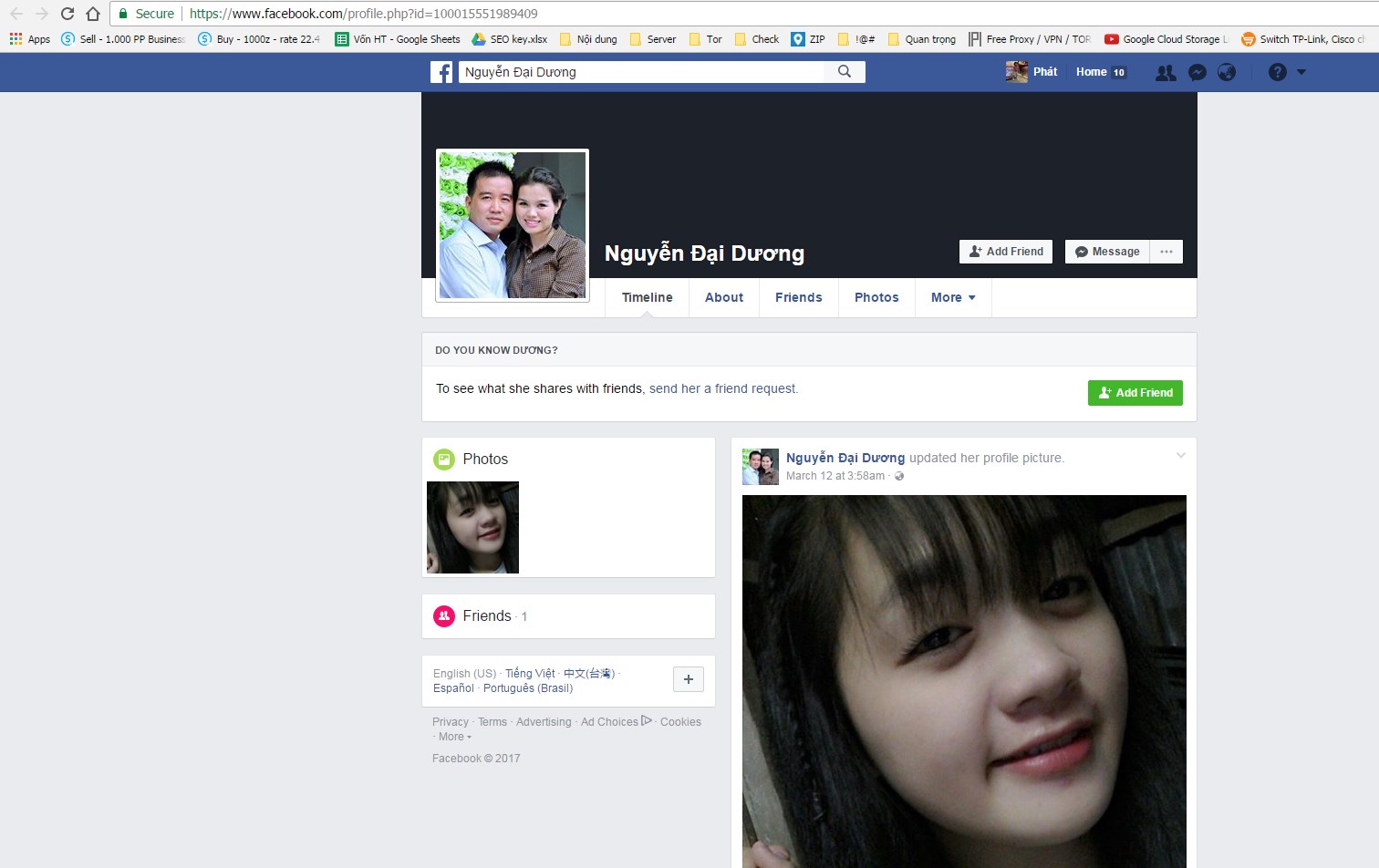Switch language to Tiếng Việt
This screenshot has height=868, width=1379.
click(x=530, y=674)
